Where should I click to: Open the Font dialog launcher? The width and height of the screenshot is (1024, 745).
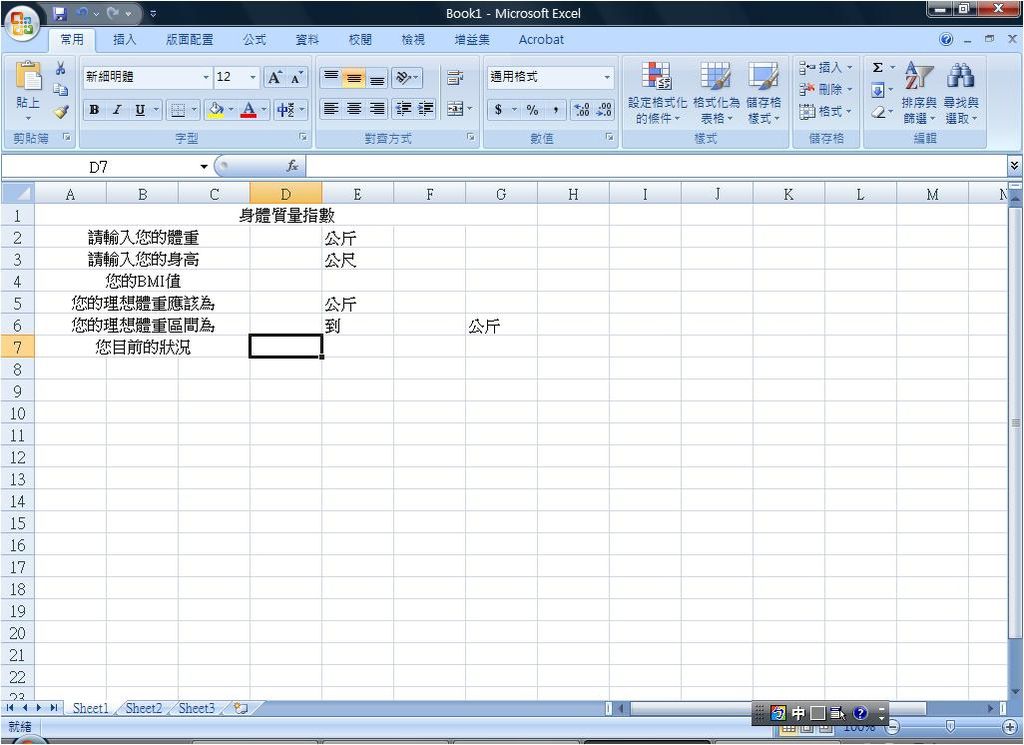point(303,137)
